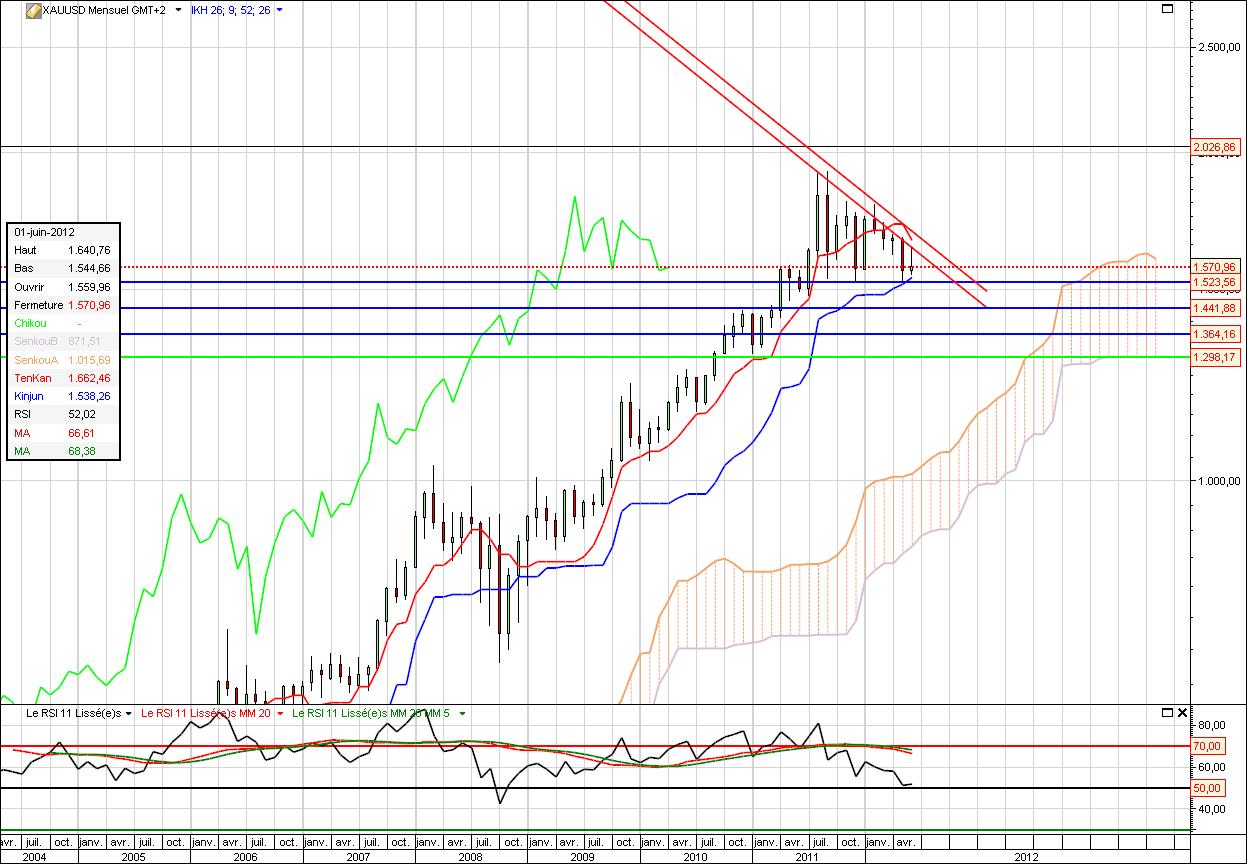Maximize the RSI indicator panel

pyautogui.click(x=1167, y=713)
